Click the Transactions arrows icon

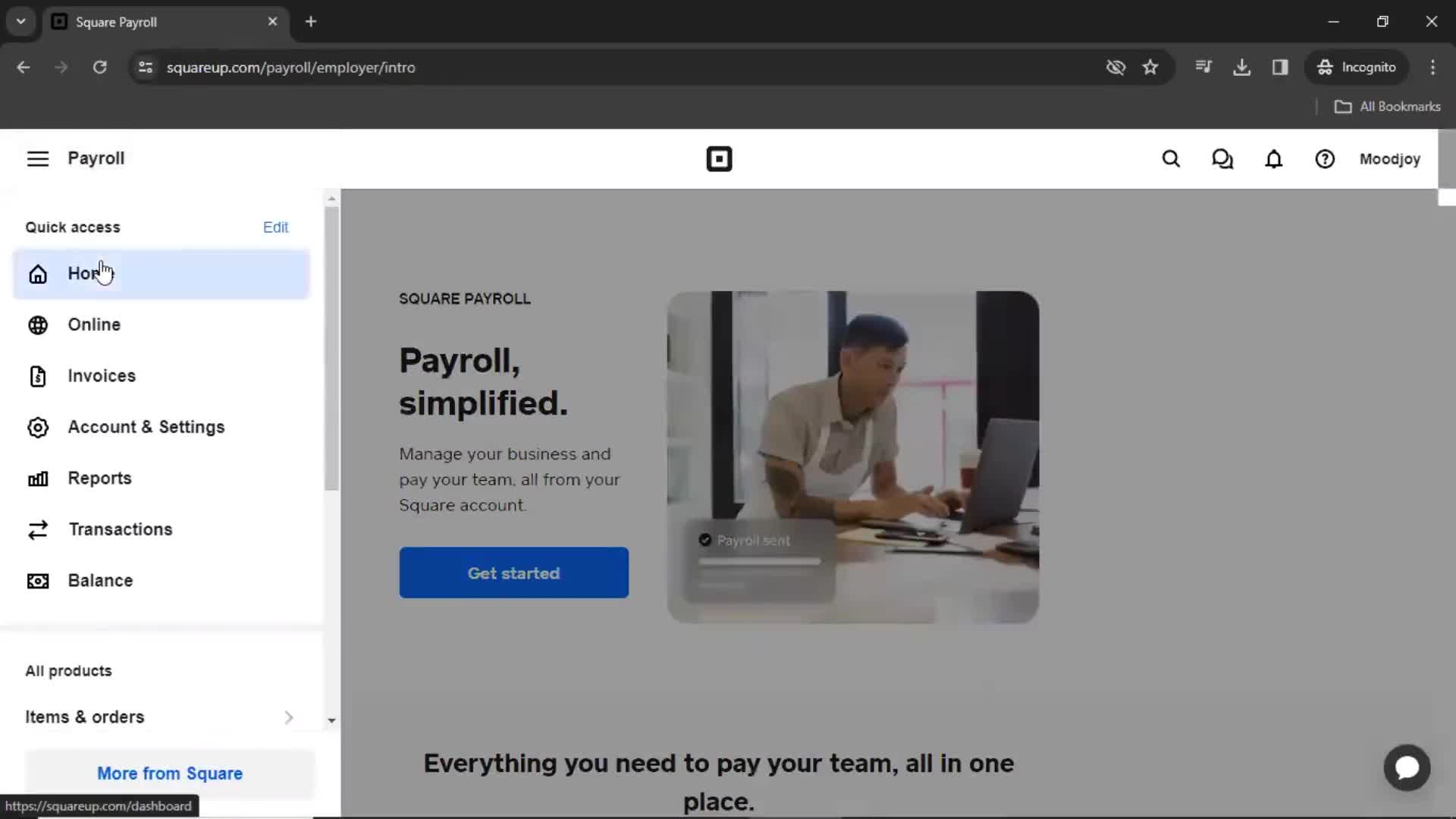pos(38,529)
